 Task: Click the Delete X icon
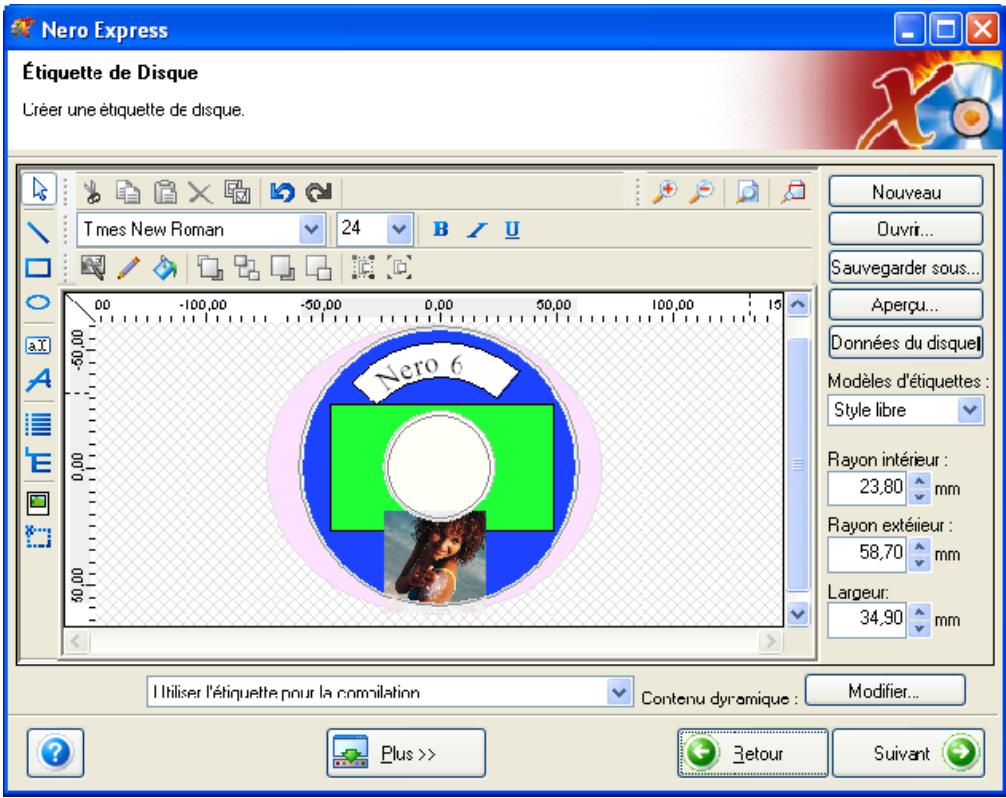click(200, 192)
